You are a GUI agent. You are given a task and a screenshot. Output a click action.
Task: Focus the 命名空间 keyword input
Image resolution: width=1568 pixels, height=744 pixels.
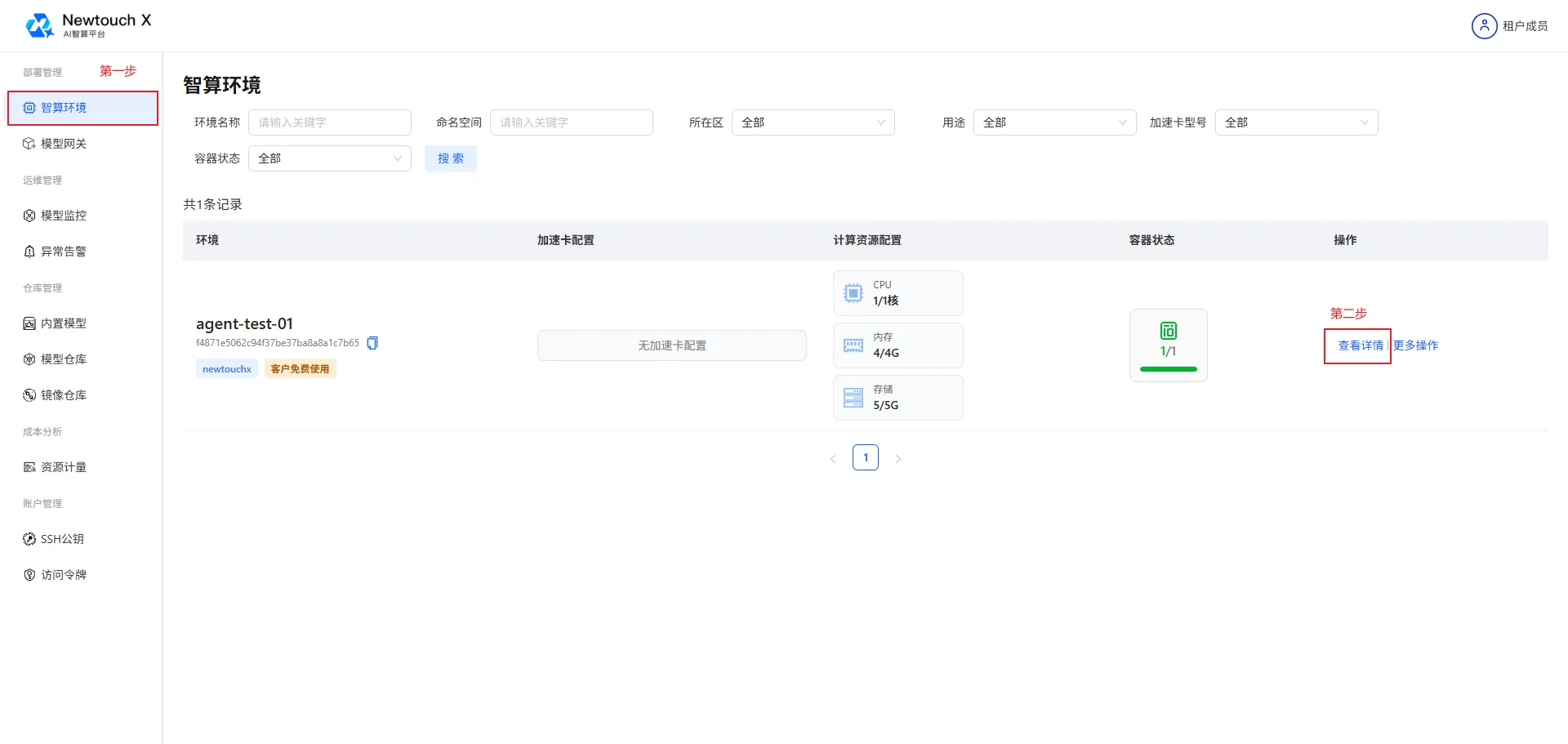(x=572, y=123)
